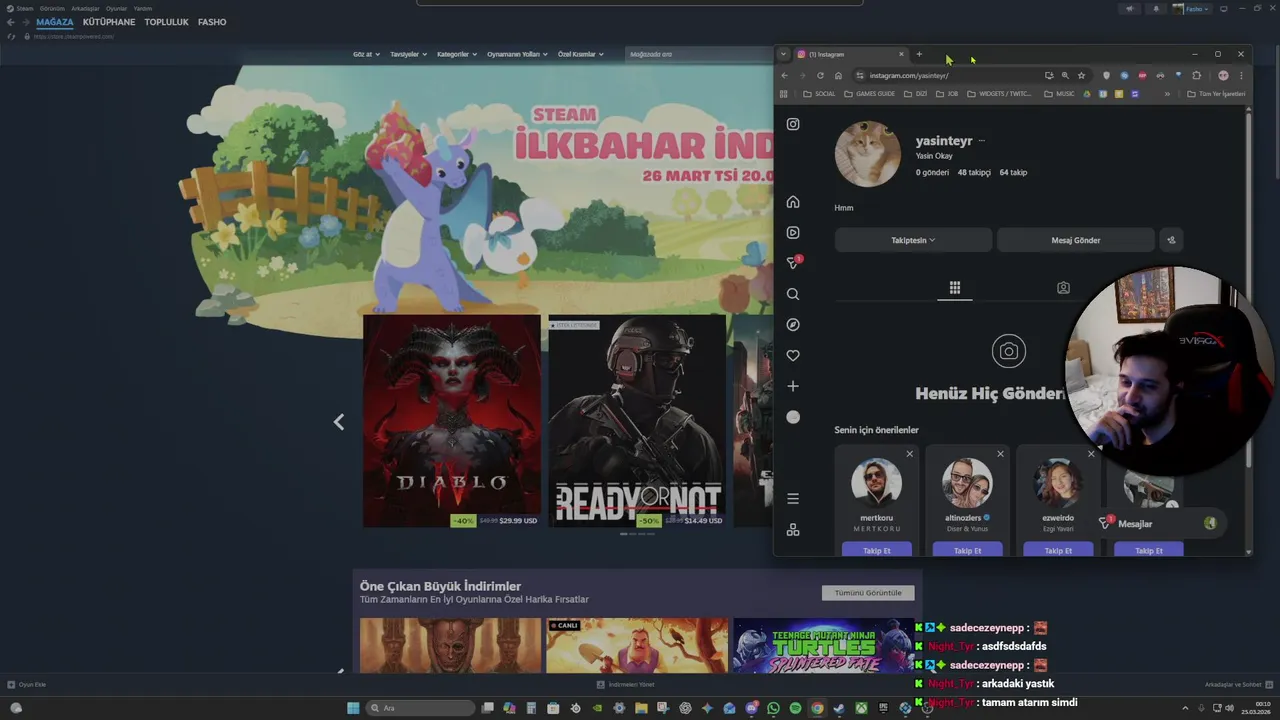
Task: Click the Mesaj Gönder button
Action: coord(1076,240)
